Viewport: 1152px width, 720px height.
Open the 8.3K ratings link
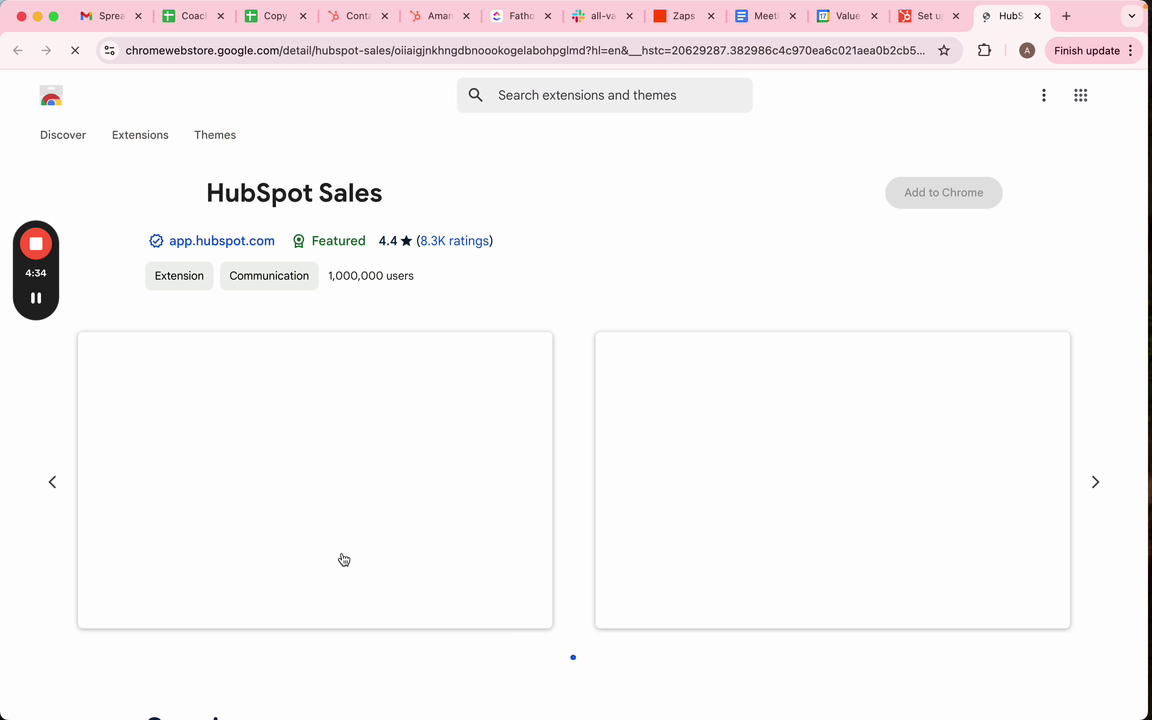(455, 241)
